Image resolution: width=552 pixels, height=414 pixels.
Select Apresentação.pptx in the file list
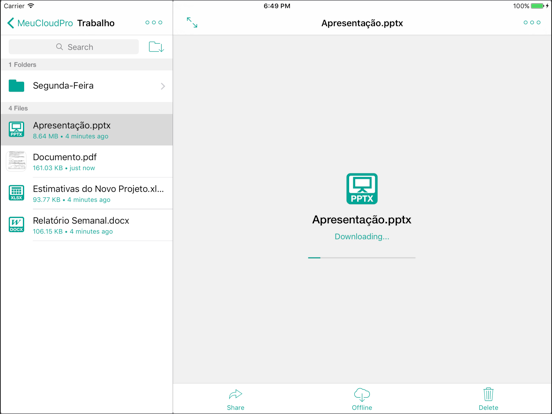[x=87, y=130]
